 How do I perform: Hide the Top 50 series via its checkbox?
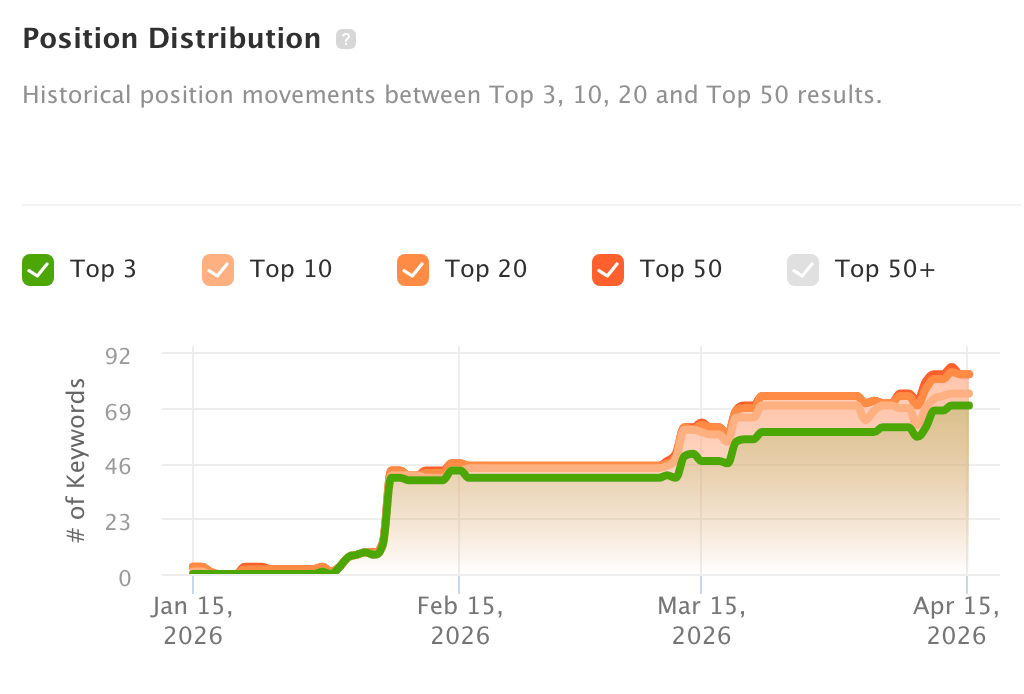(608, 270)
